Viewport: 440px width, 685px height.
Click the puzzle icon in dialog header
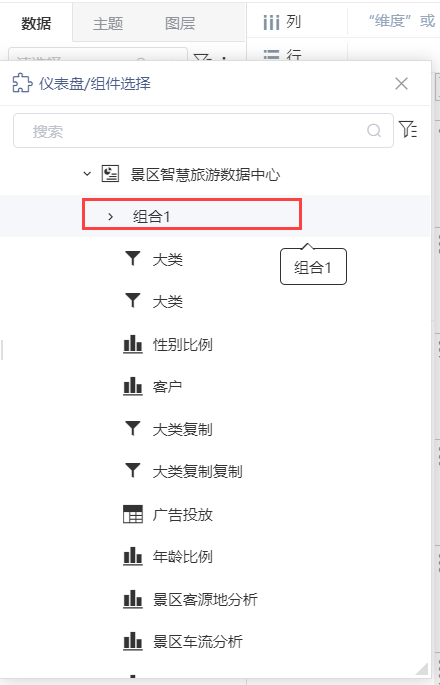click(x=22, y=83)
